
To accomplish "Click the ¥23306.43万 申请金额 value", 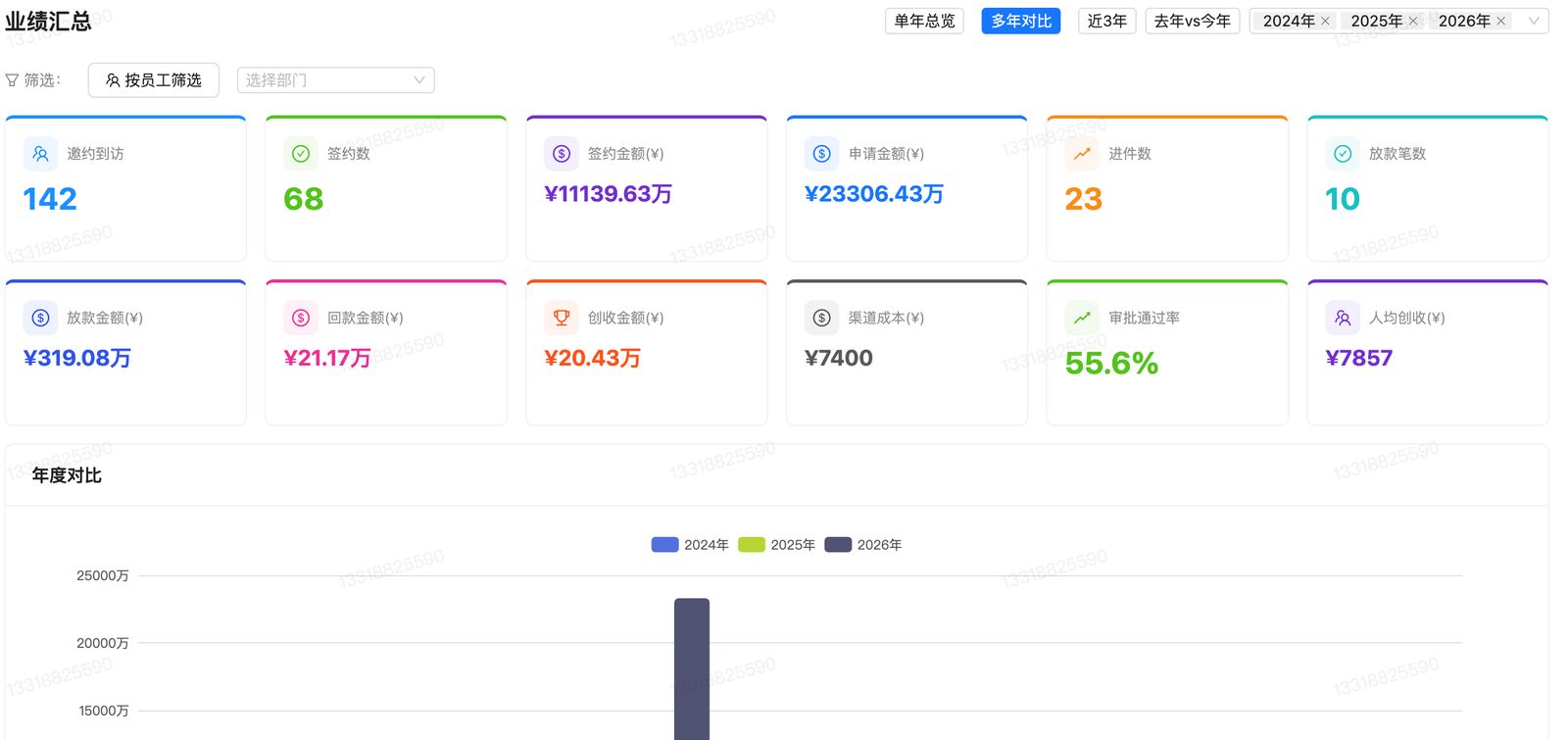I will [874, 194].
